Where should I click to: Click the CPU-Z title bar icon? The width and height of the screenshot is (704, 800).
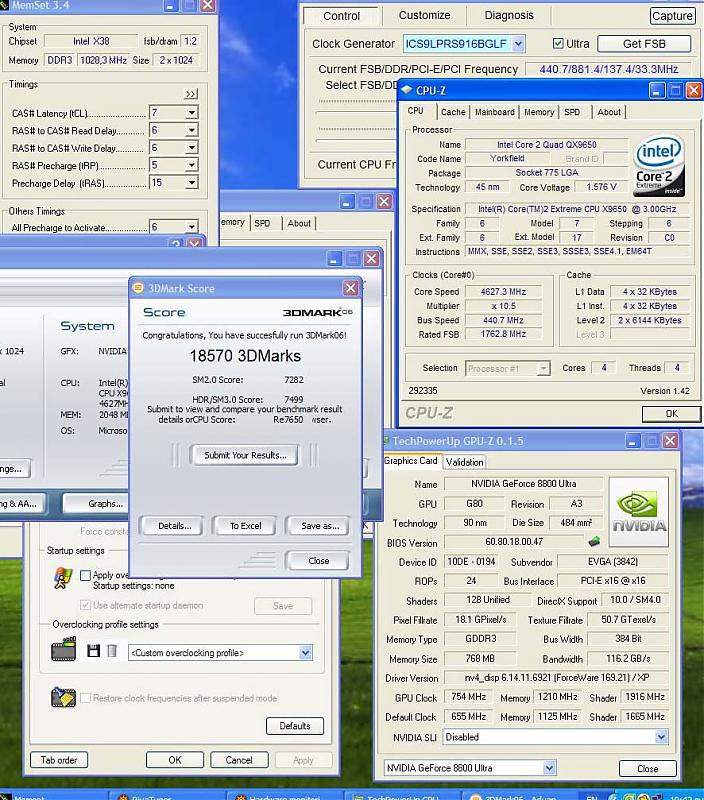click(x=406, y=90)
